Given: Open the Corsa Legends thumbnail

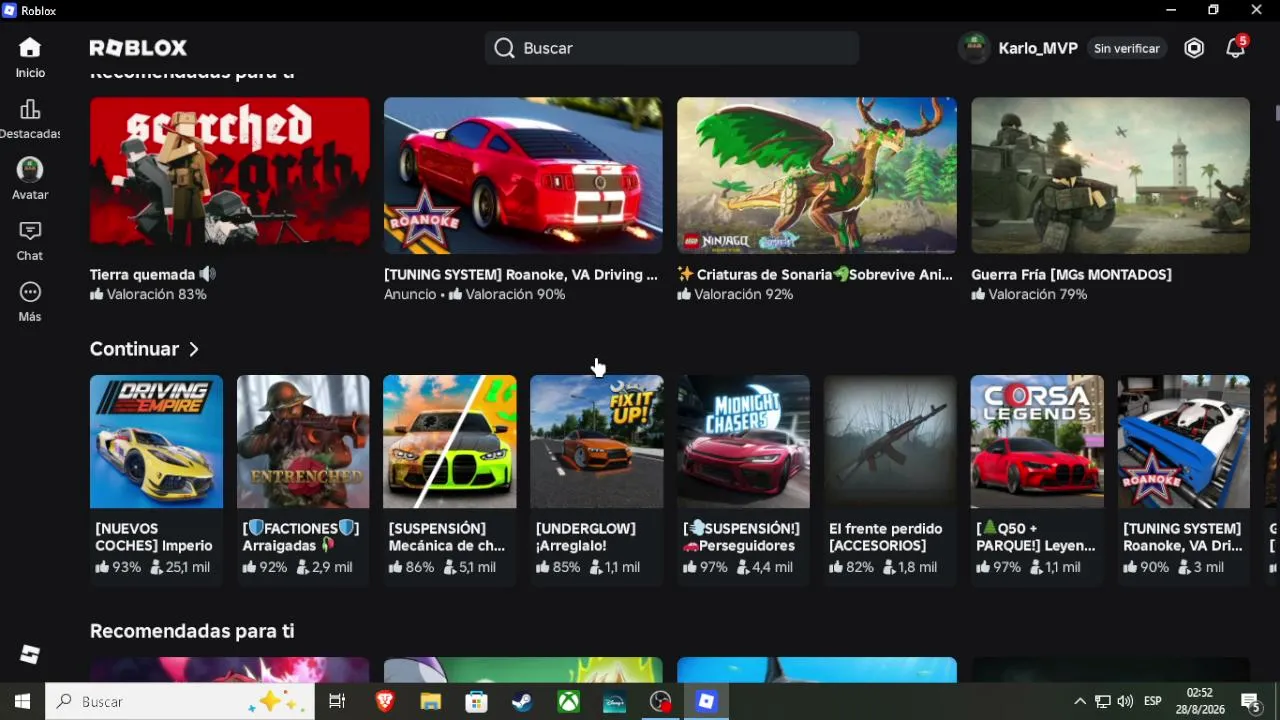Looking at the screenshot, I should 1037,441.
